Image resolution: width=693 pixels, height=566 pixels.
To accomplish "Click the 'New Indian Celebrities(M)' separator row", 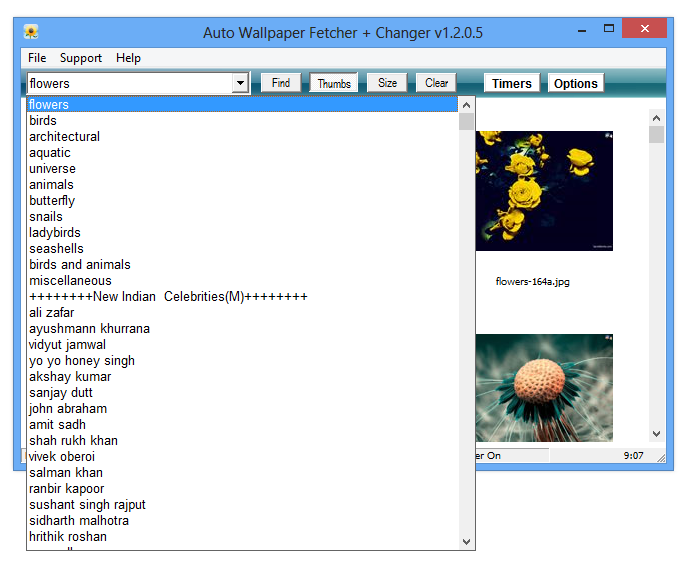I will [x=243, y=296].
